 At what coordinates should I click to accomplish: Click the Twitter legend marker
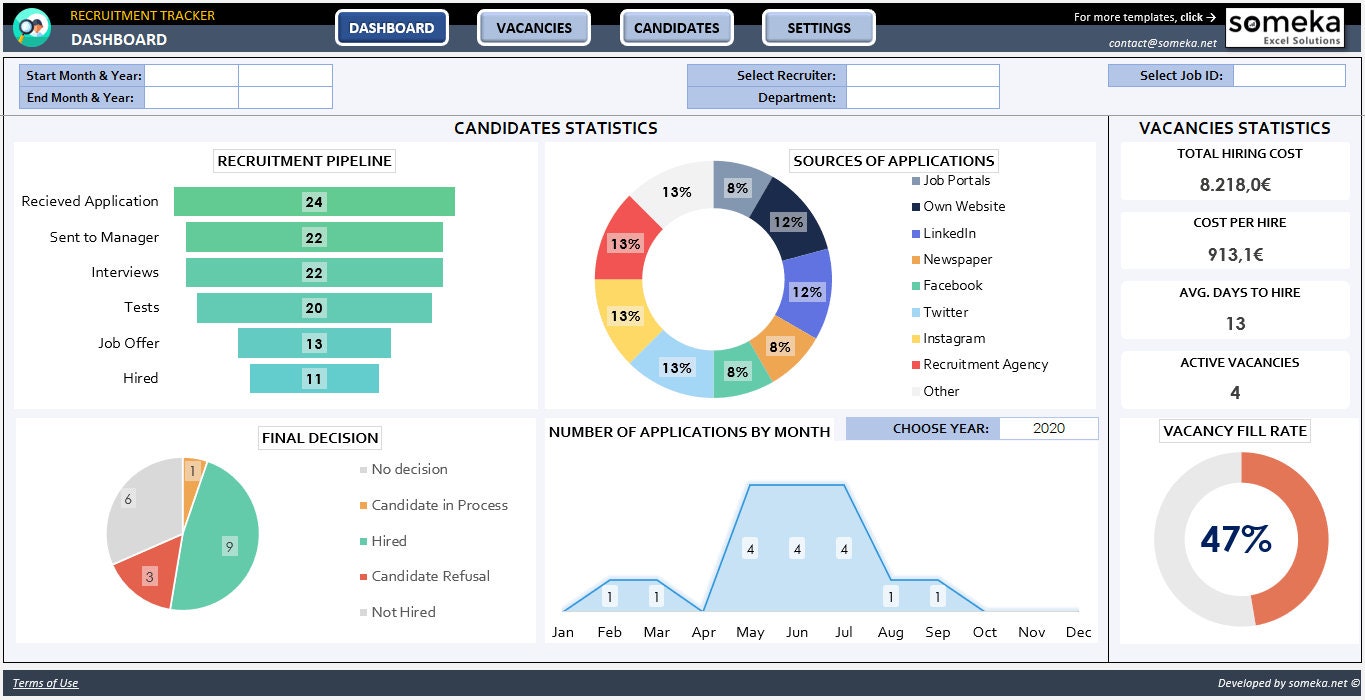(x=916, y=312)
